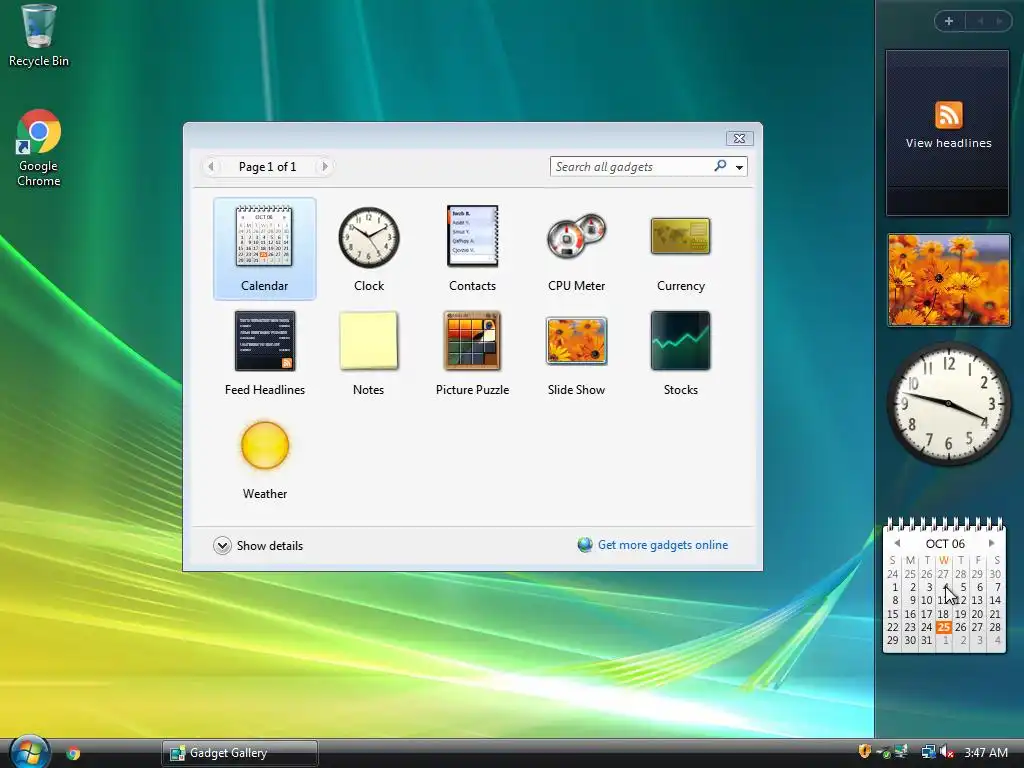Click day 9 in calendar gadget
This screenshot has height=768, width=1024.
tap(912, 600)
